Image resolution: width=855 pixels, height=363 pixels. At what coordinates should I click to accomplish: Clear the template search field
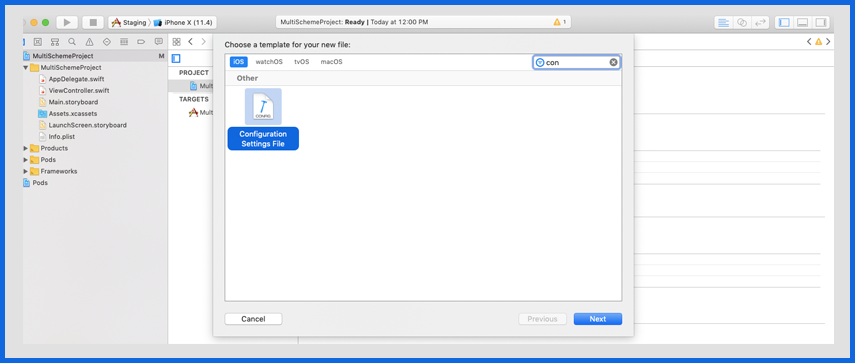click(613, 62)
